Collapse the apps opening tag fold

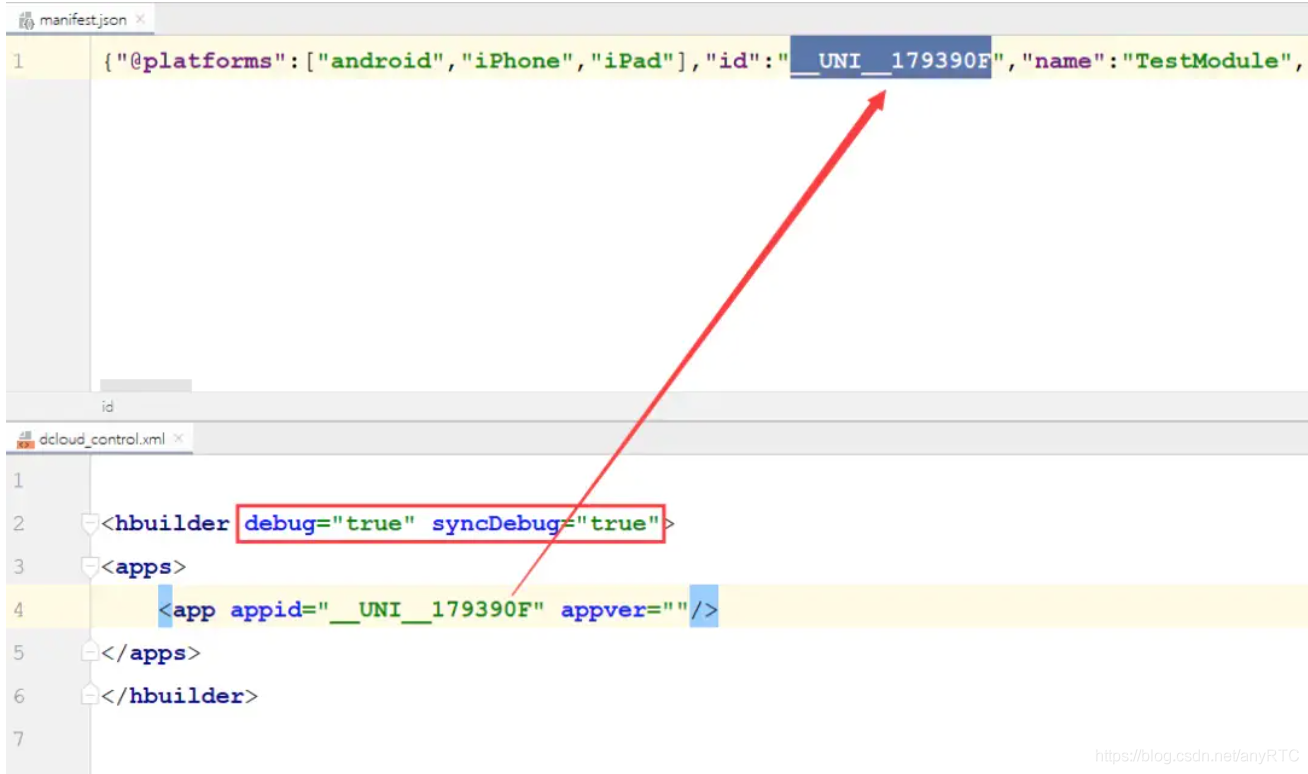[91, 567]
